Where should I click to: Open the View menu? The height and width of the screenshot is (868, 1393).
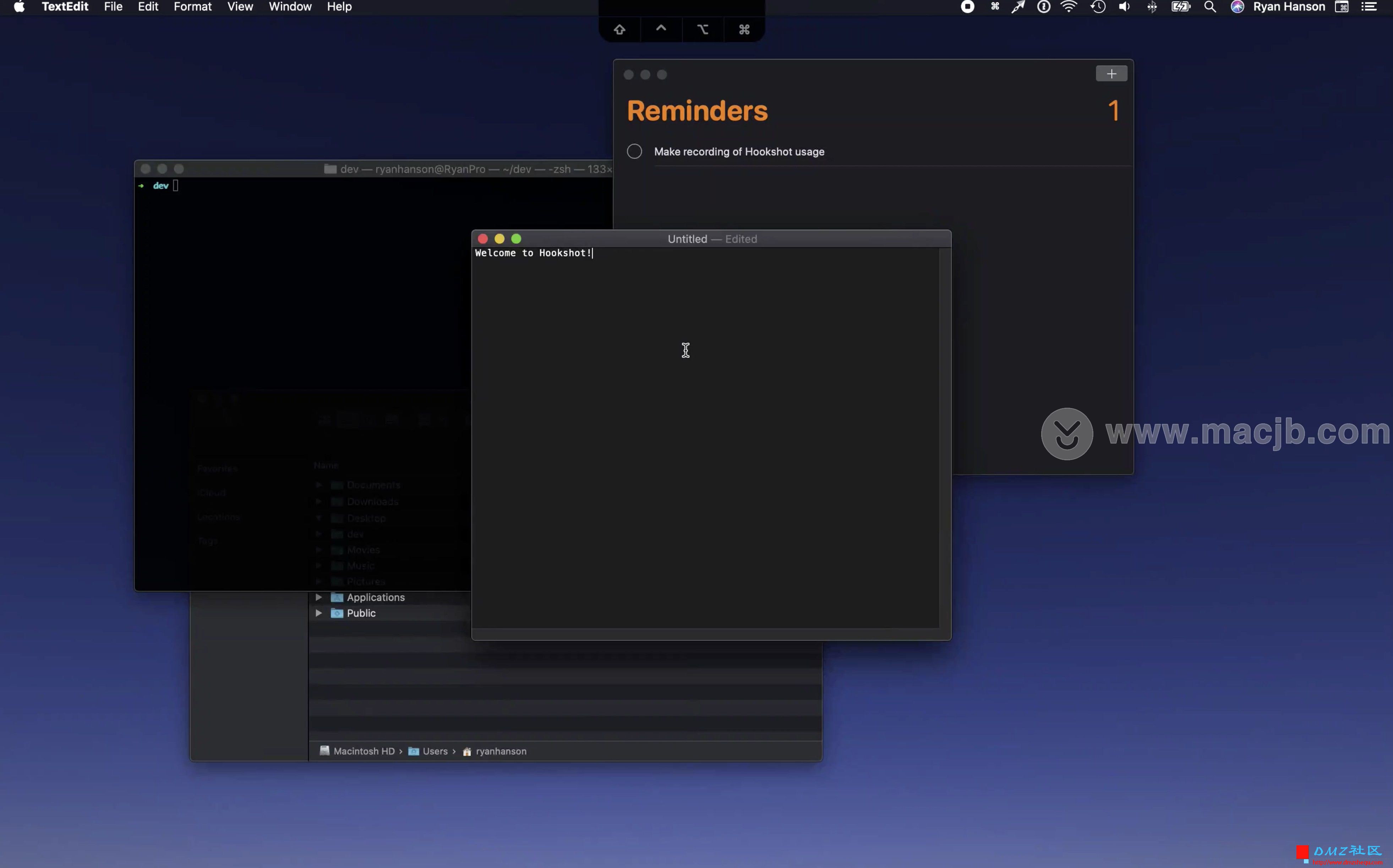(x=240, y=7)
